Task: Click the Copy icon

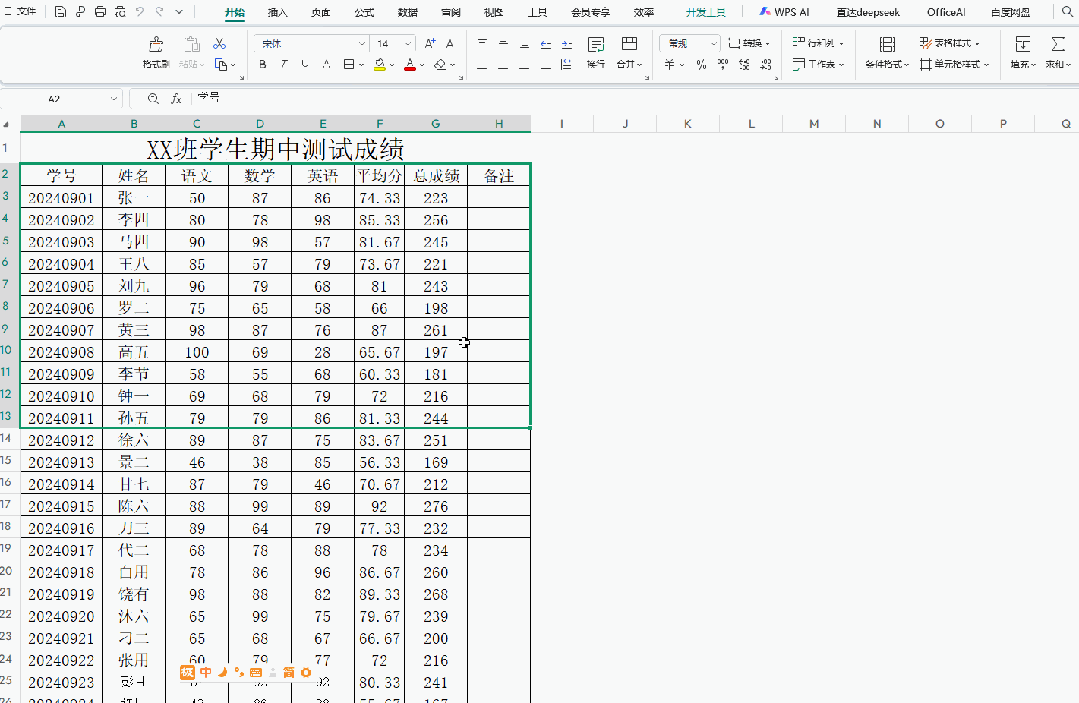Action: click(221, 65)
